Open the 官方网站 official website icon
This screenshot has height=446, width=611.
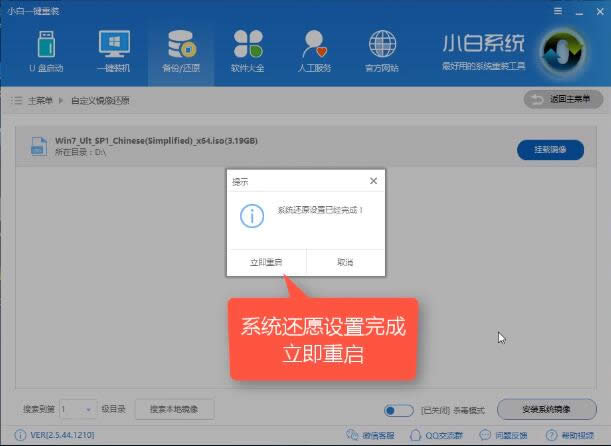click(382, 51)
